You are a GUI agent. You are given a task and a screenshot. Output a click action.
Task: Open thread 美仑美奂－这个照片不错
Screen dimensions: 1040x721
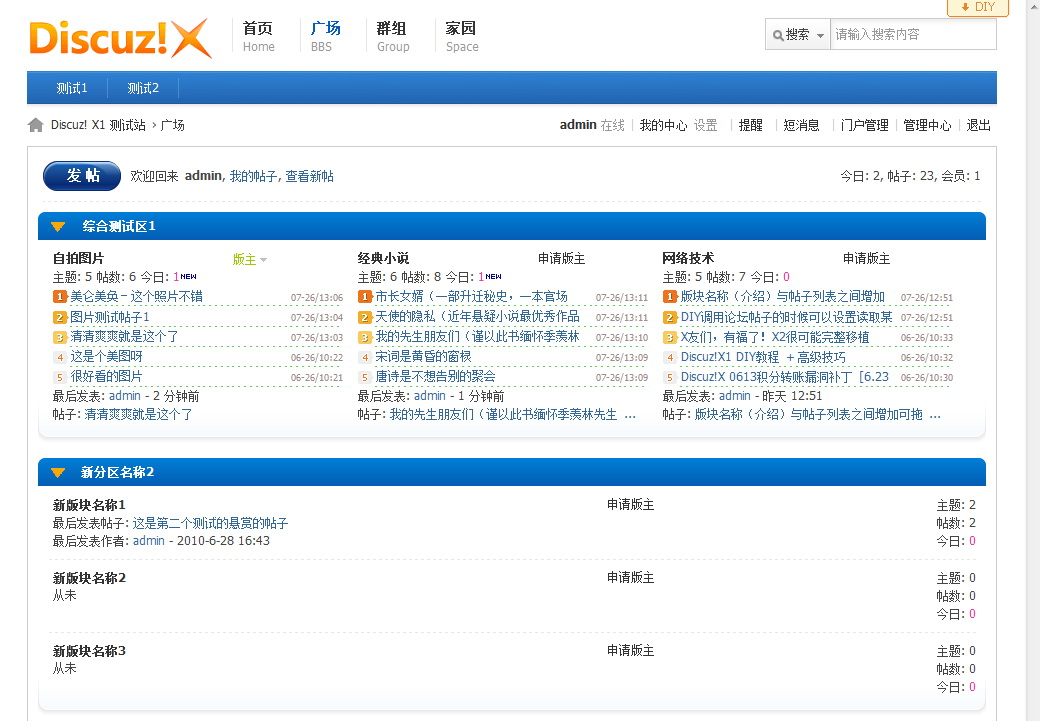point(137,296)
